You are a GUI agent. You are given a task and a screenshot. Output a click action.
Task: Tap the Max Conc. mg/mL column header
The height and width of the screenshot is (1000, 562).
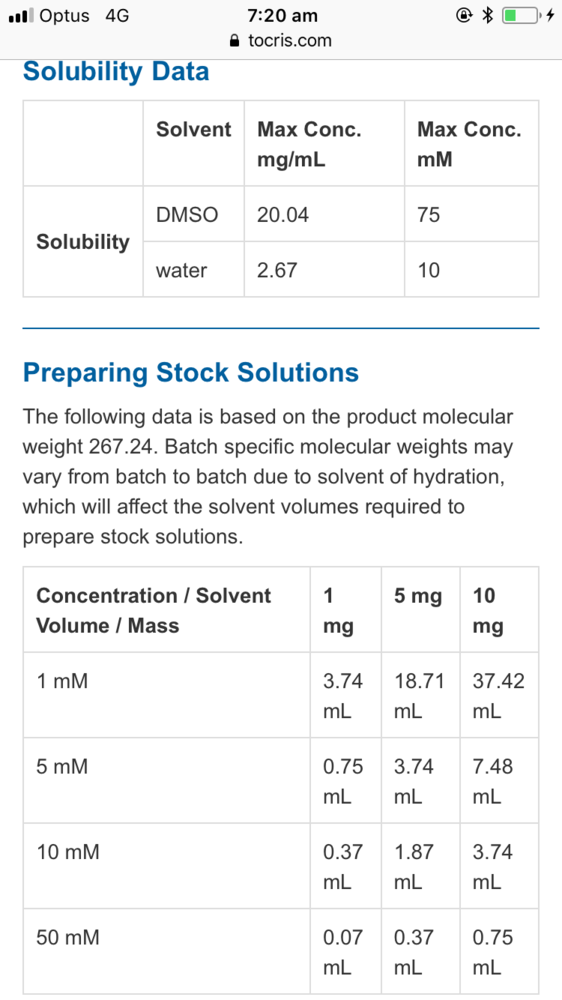click(324, 143)
